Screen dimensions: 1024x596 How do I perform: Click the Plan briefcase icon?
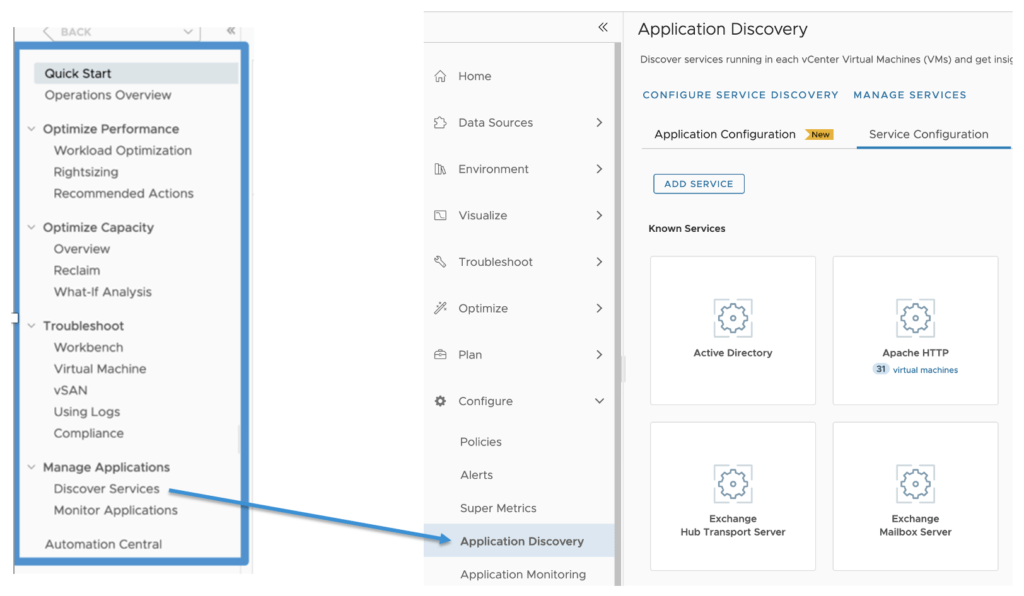point(440,355)
